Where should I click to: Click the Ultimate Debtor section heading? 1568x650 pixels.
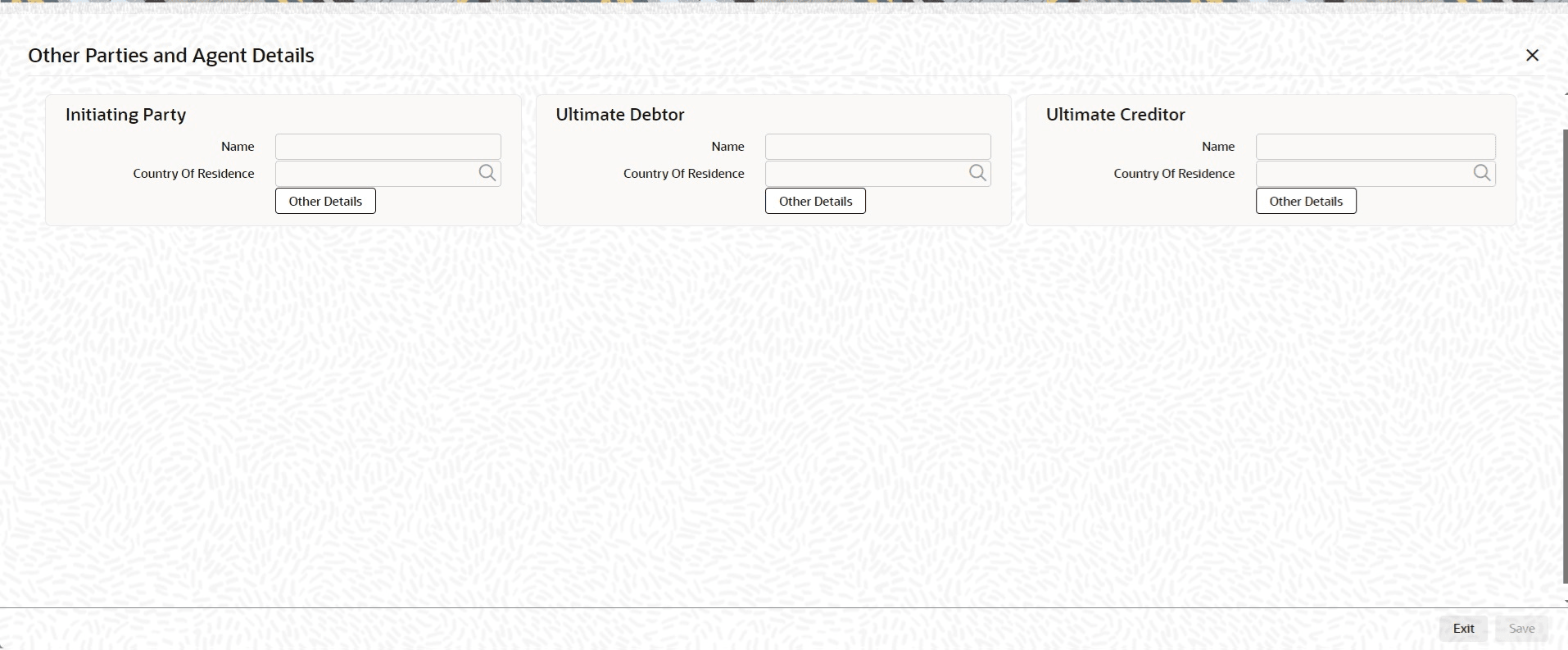[x=620, y=115]
